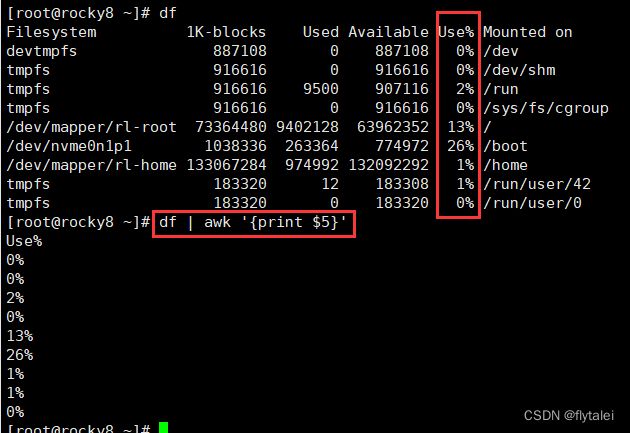The width and height of the screenshot is (630, 433).
Task: Click the available value '907116'
Action: pos(402,89)
